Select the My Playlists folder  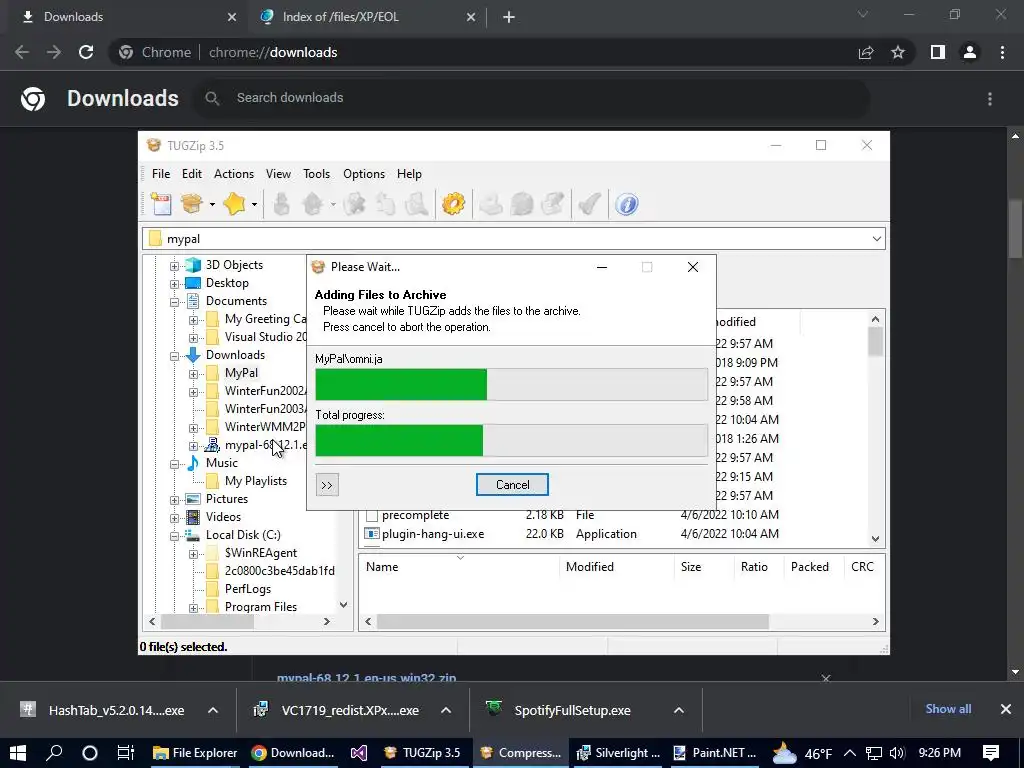pos(256,481)
